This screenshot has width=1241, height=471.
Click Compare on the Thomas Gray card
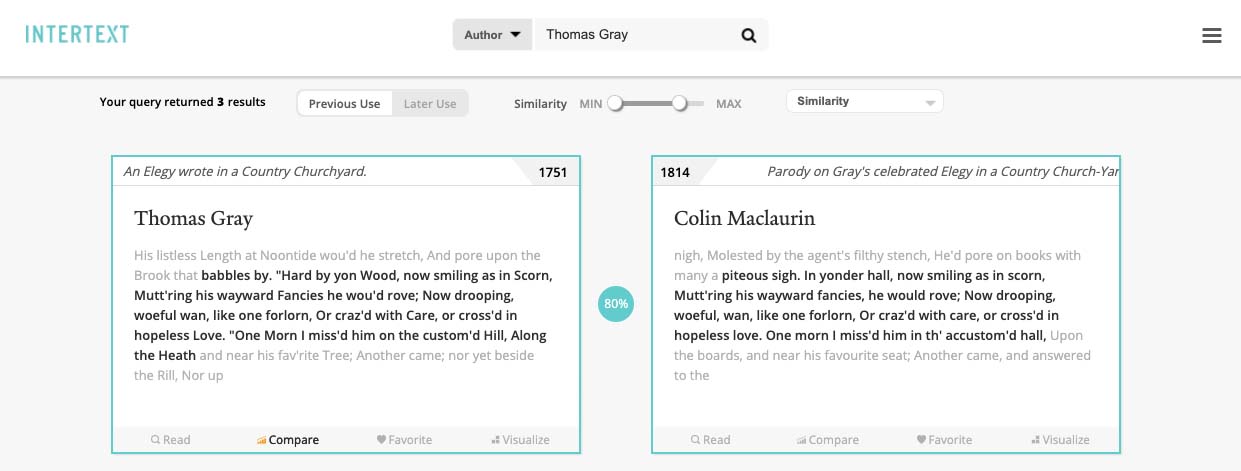[x=288, y=440]
